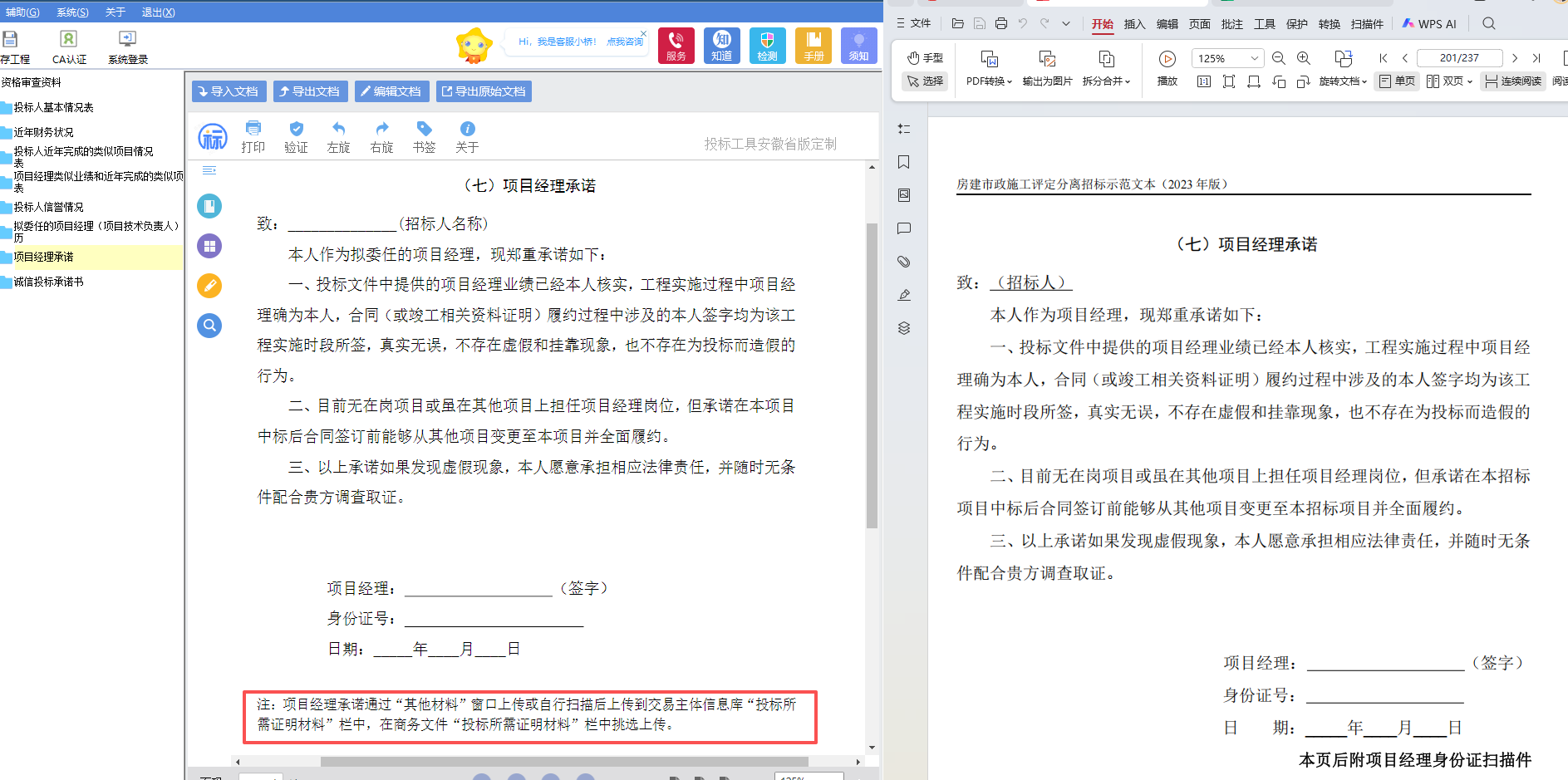Click the zoom in magnifier in WPS

pyautogui.click(x=1304, y=58)
